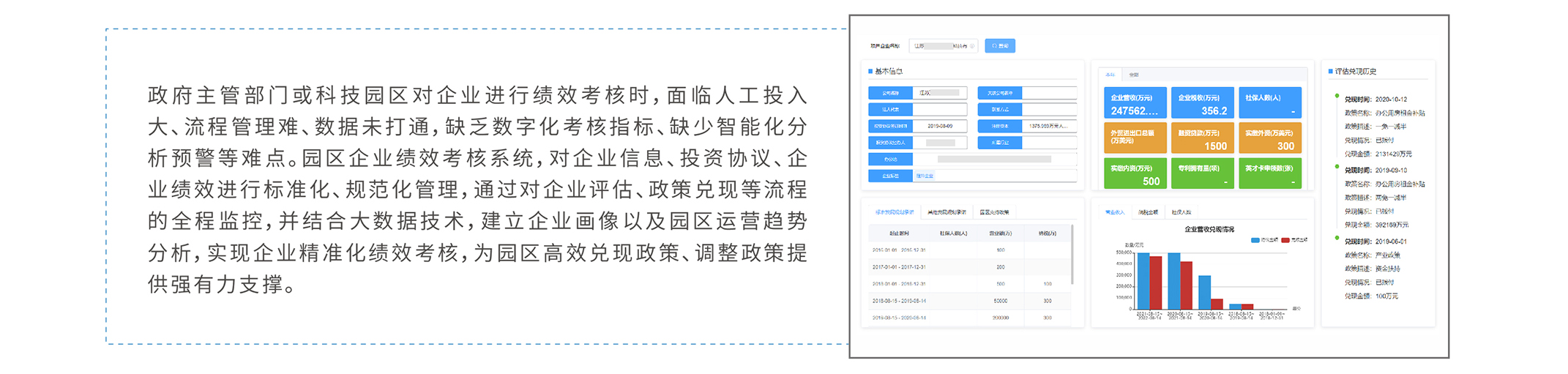Screen dimensions: 1568x374
Task: Open the 企业税收(万元) card showing 356.2
Action: pyautogui.click(x=1202, y=103)
